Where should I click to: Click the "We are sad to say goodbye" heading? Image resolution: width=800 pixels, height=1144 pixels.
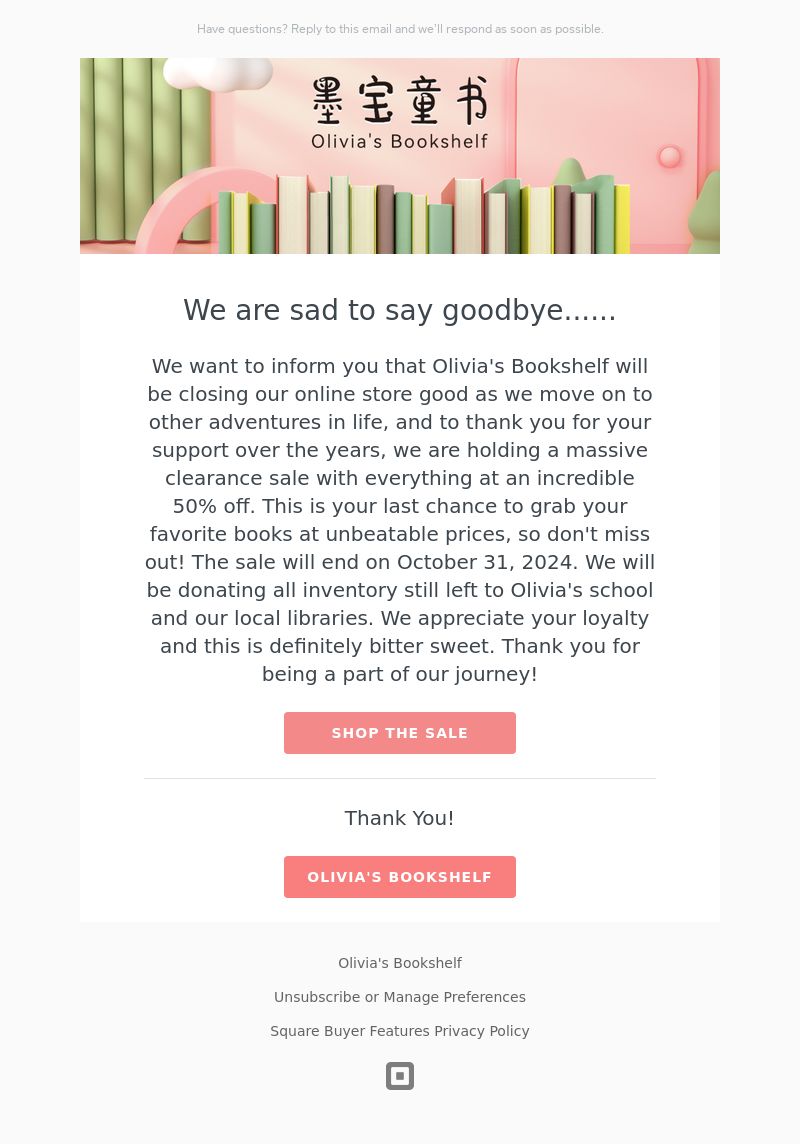pyautogui.click(x=400, y=310)
